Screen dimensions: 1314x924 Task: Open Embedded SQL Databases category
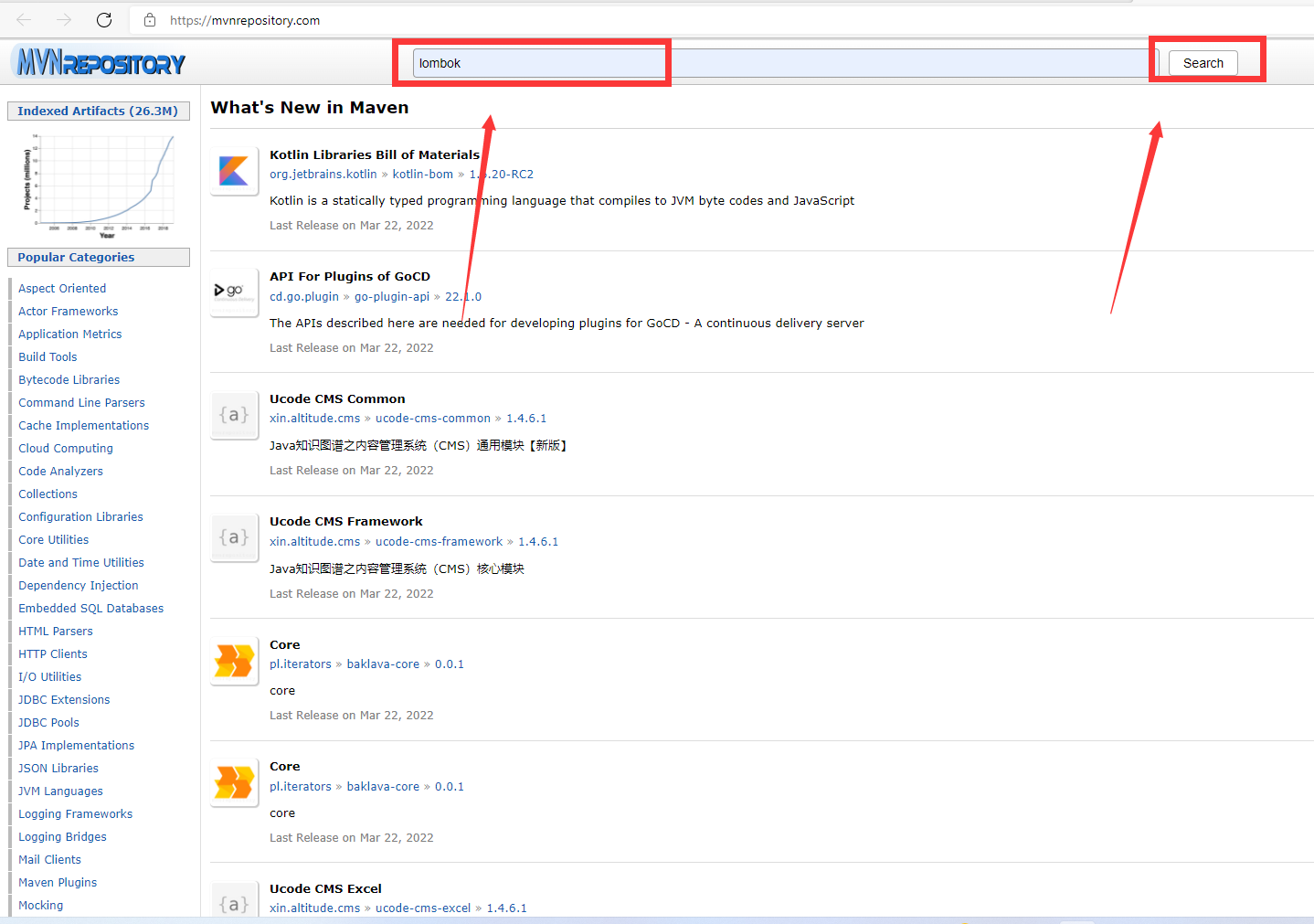coord(91,608)
